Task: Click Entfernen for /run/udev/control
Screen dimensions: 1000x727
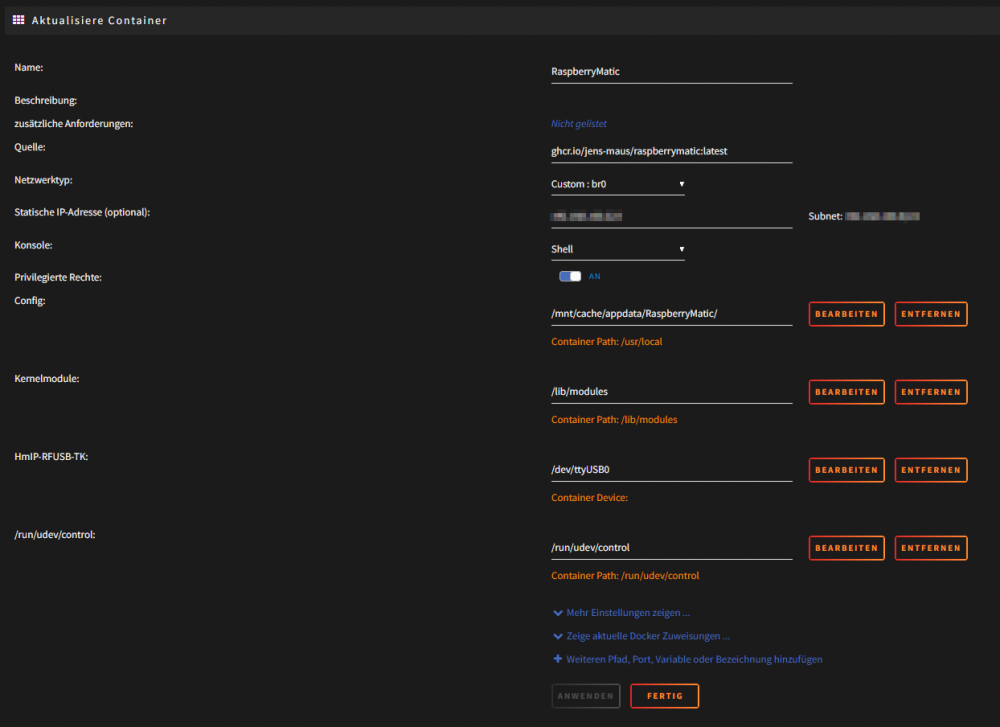Action: [x=930, y=548]
